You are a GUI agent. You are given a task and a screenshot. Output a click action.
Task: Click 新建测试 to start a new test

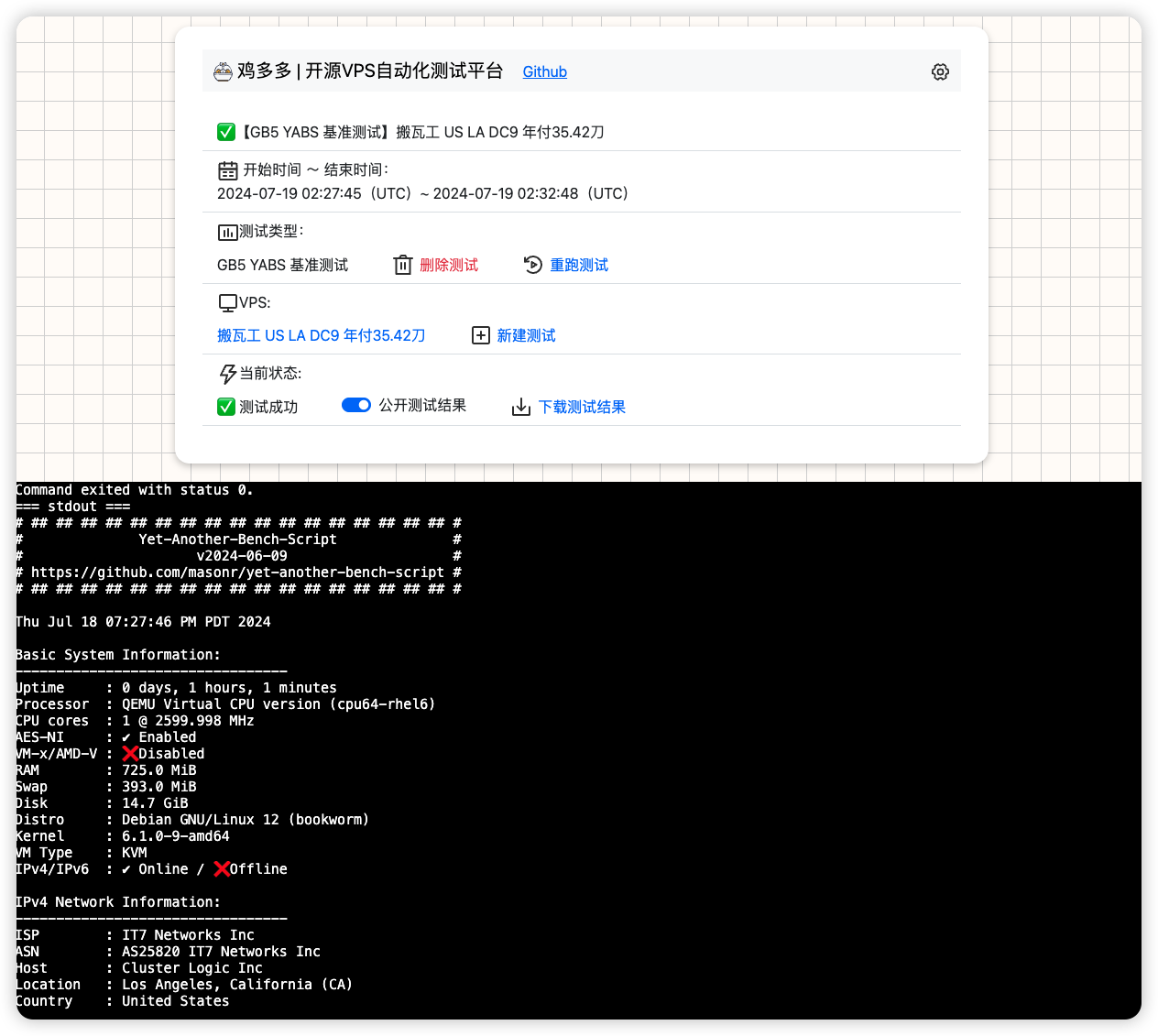pyautogui.click(x=526, y=335)
